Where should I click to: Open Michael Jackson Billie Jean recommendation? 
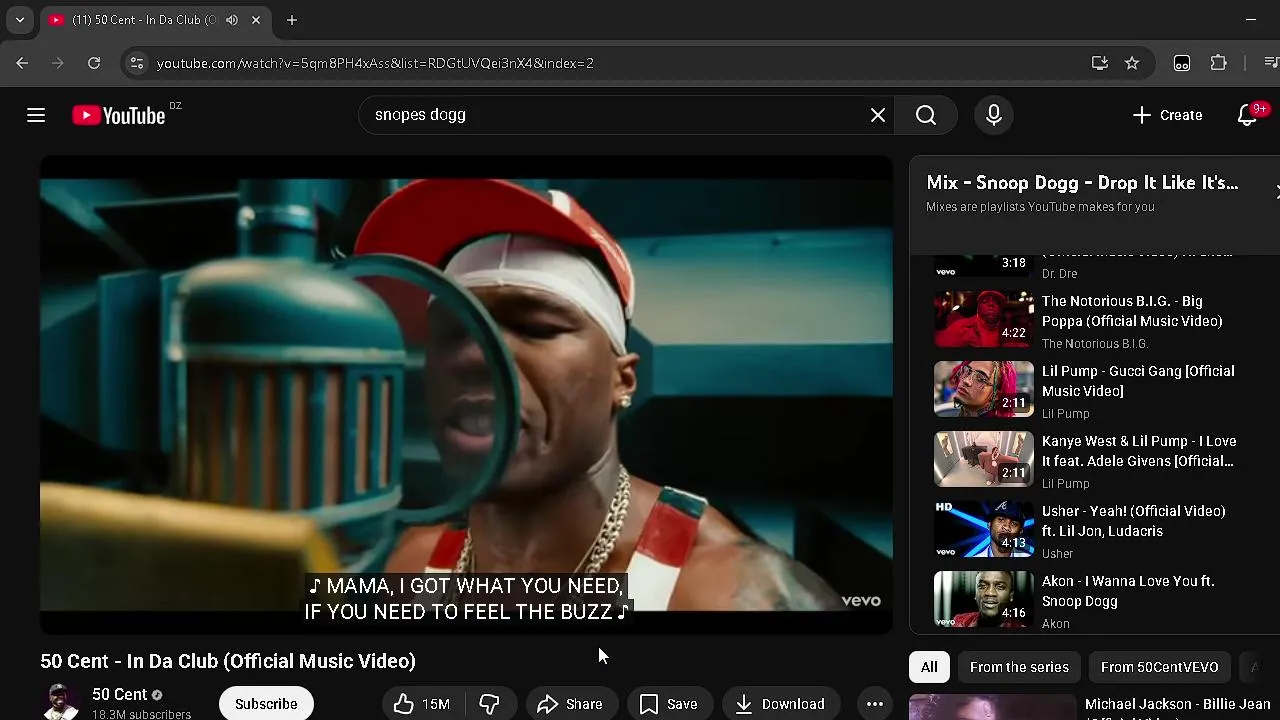[1178, 705]
